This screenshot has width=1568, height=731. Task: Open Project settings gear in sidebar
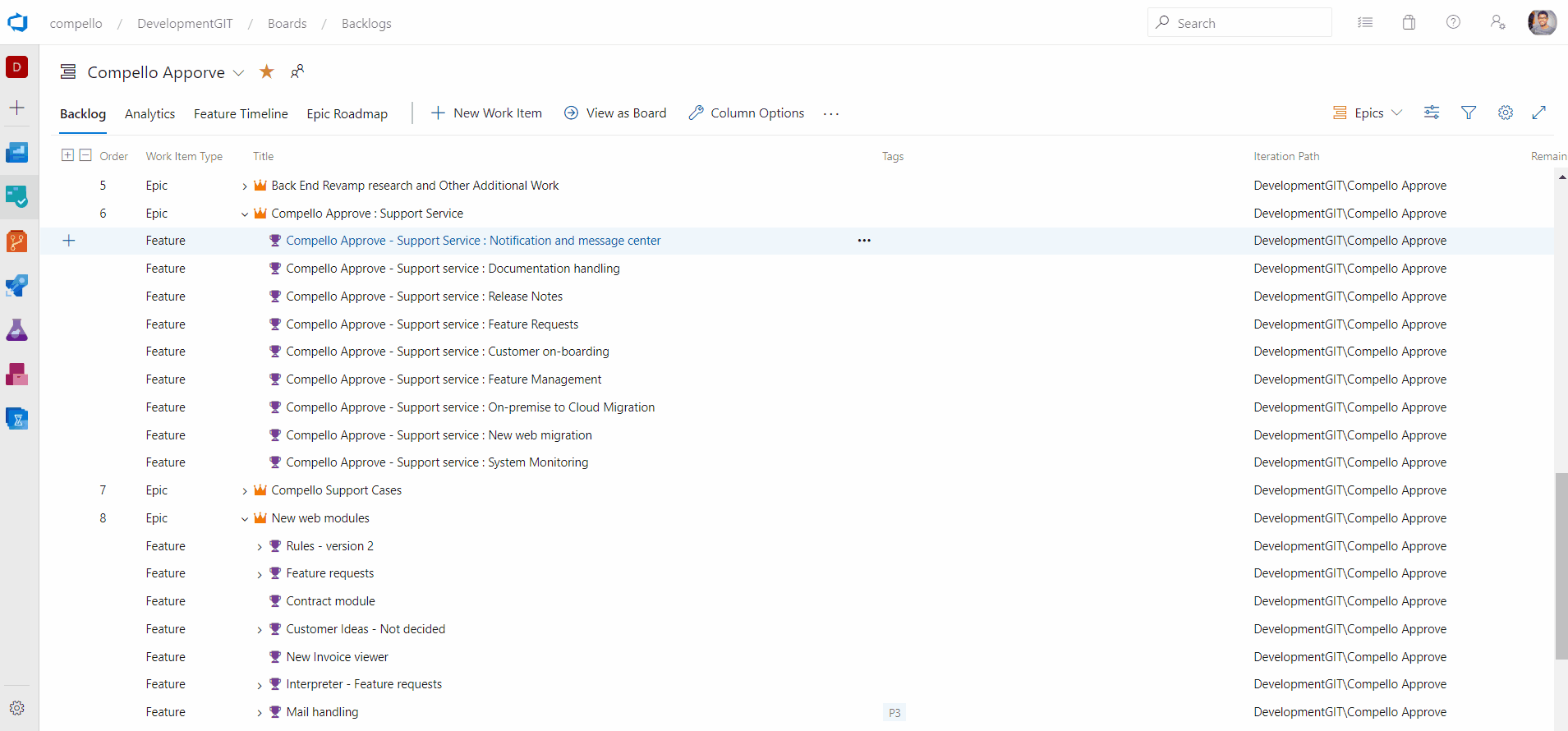pyautogui.click(x=17, y=708)
